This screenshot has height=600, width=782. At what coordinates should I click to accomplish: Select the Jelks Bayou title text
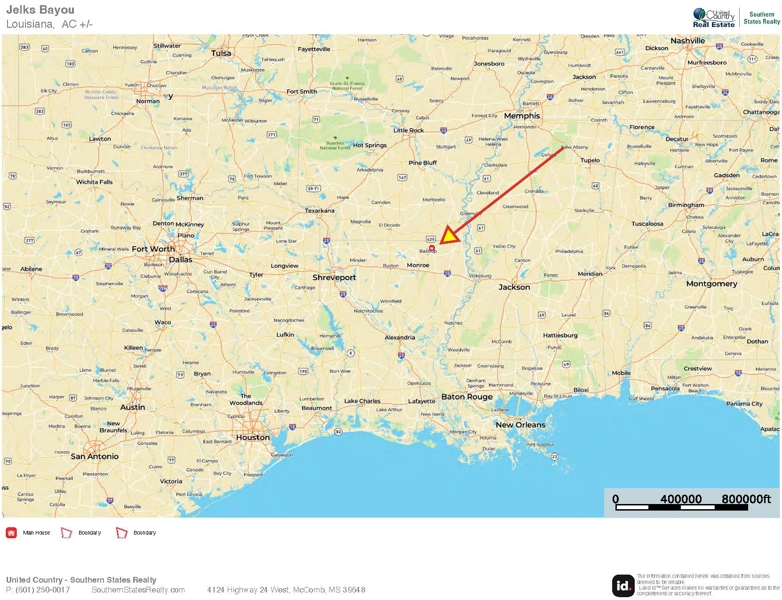pyautogui.click(x=40, y=10)
